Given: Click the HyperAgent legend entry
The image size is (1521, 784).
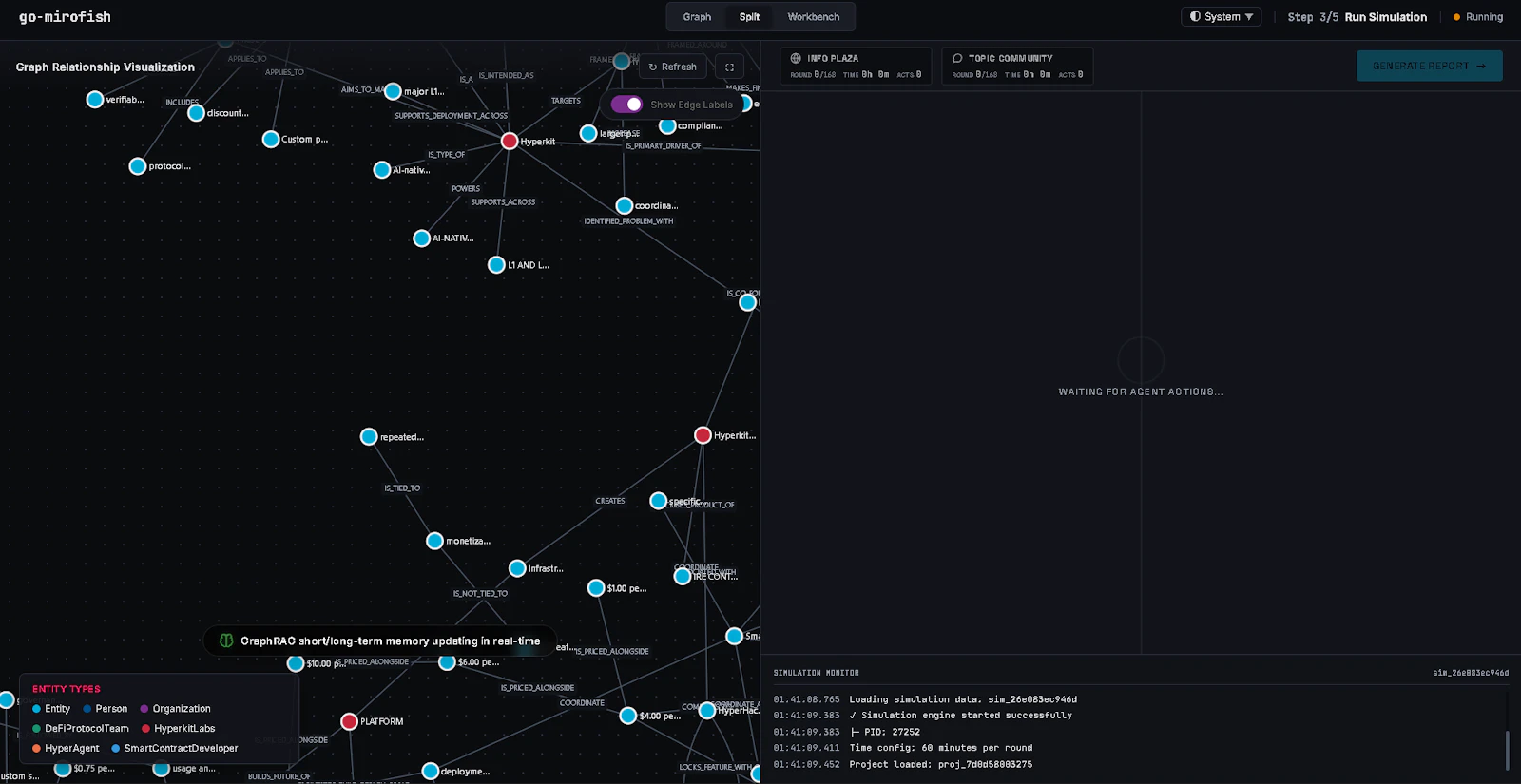Looking at the screenshot, I should pyautogui.click(x=66, y=749).
